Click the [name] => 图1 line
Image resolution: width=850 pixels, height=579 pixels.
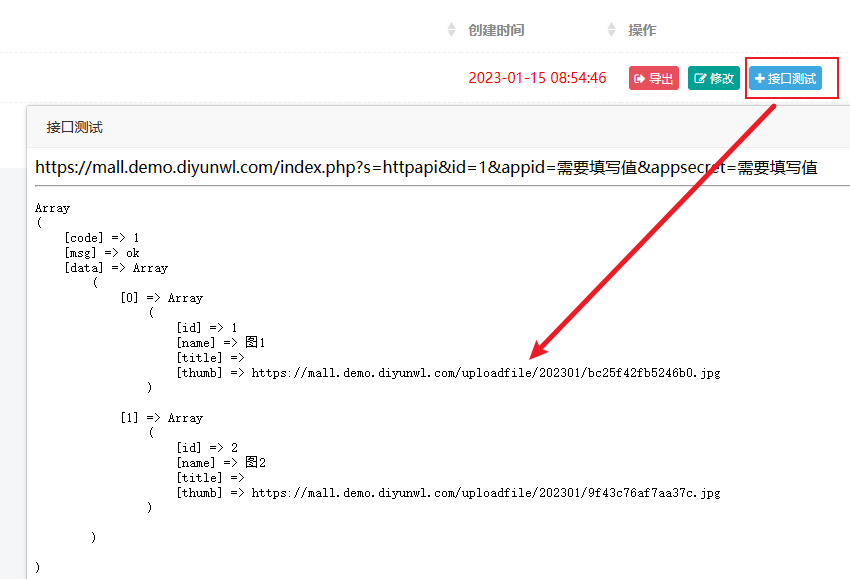tap(221, 343)
